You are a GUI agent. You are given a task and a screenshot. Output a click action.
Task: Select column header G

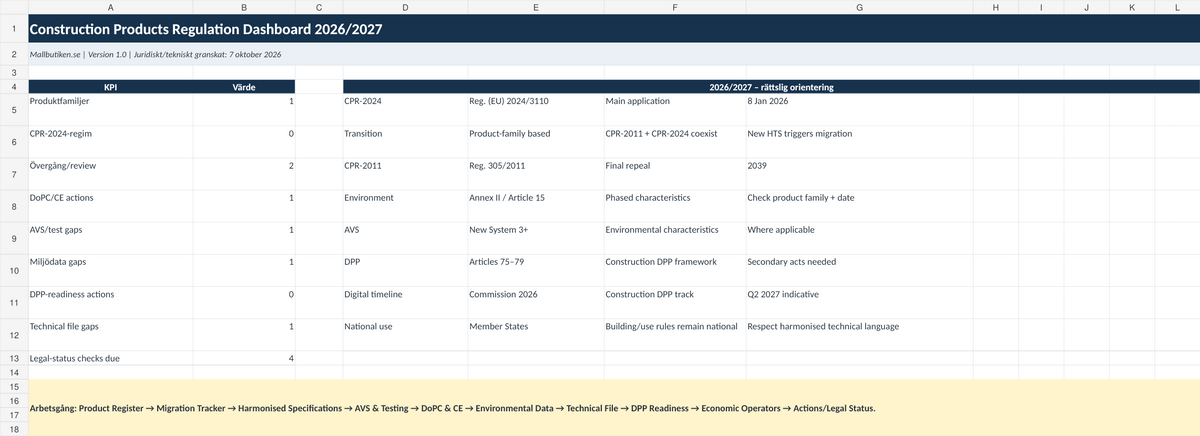pyautogui.click(x=858, y=8)
